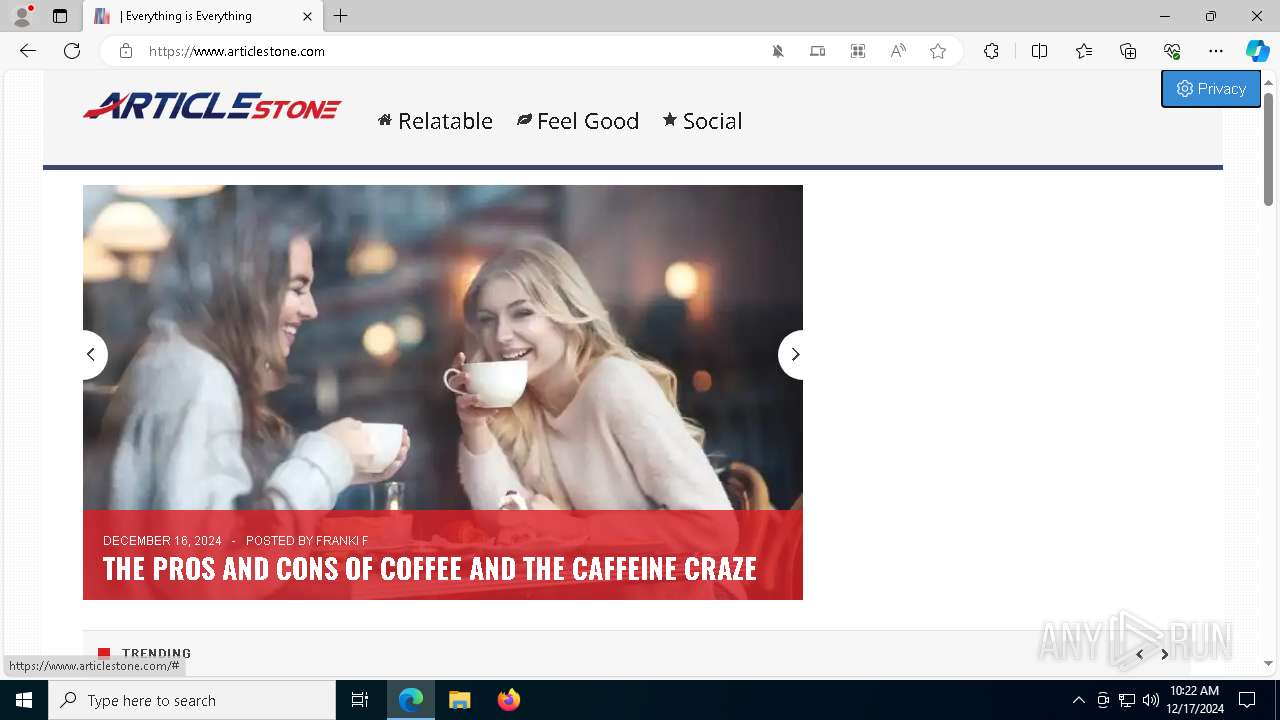Open the clock and calendar
The height and width of the screenshot is (720, 1280).
tap(1194, 700)
